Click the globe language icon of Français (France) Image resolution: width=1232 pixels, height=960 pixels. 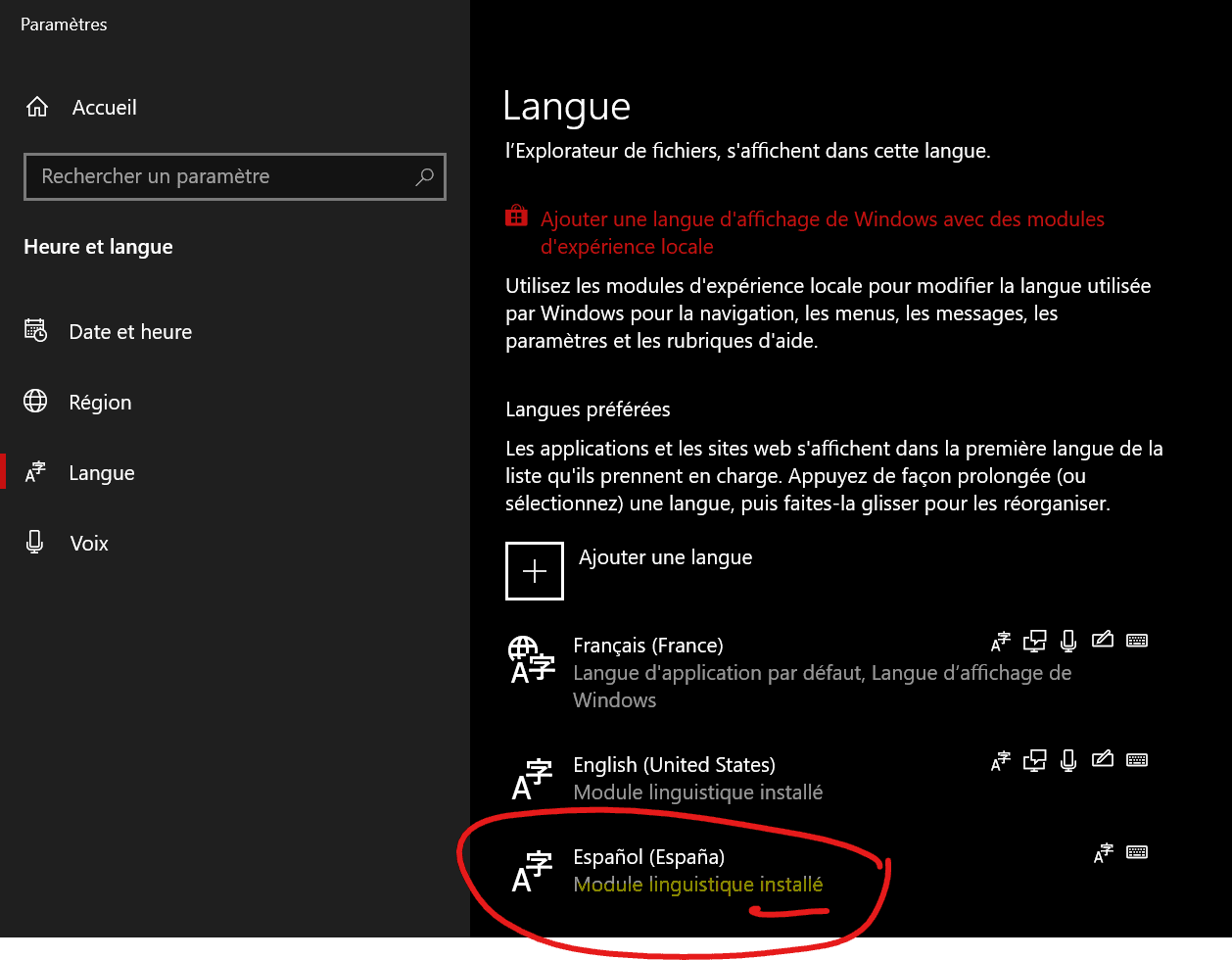pos(531,660)
